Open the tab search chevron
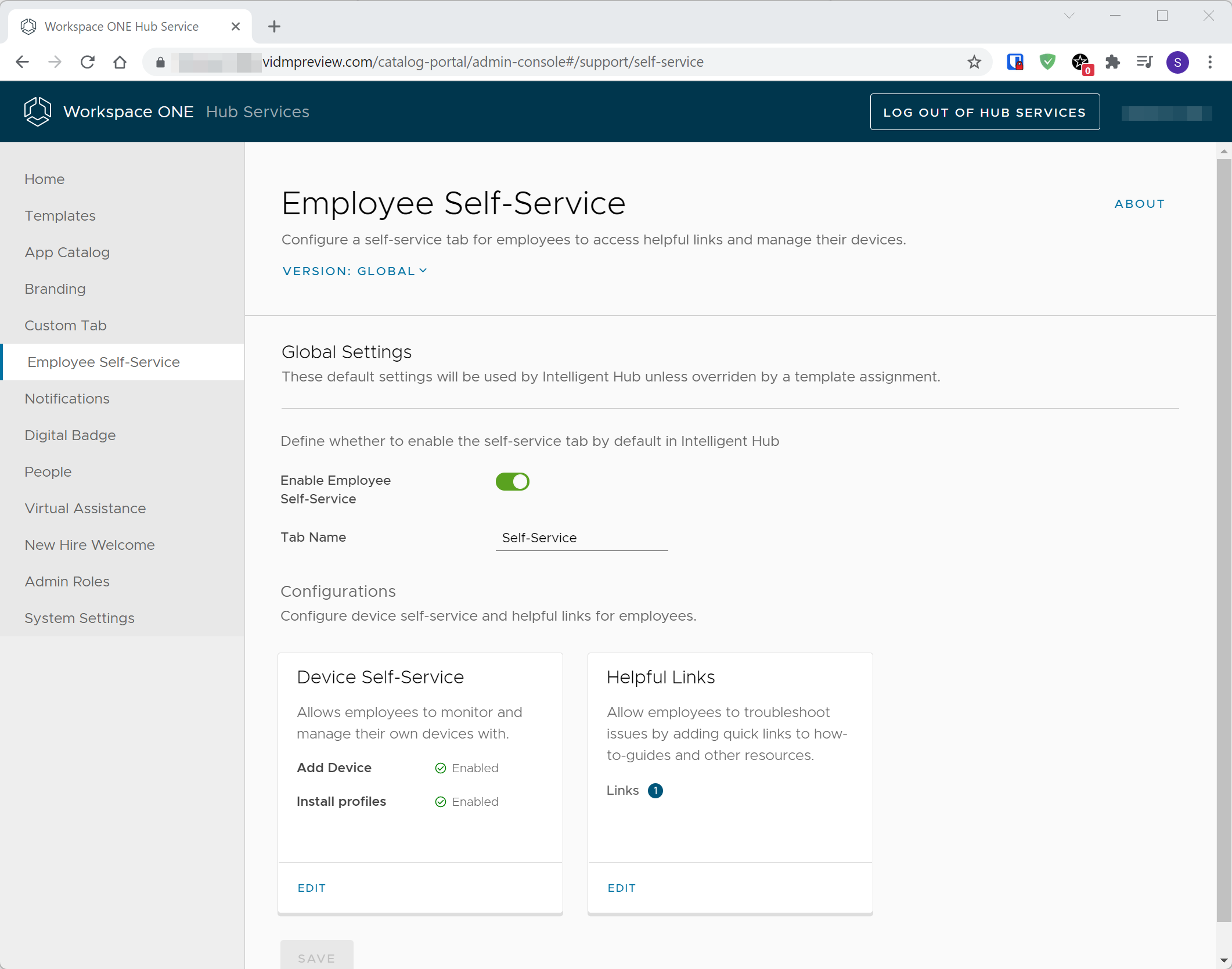 (x=1069, y=16)
